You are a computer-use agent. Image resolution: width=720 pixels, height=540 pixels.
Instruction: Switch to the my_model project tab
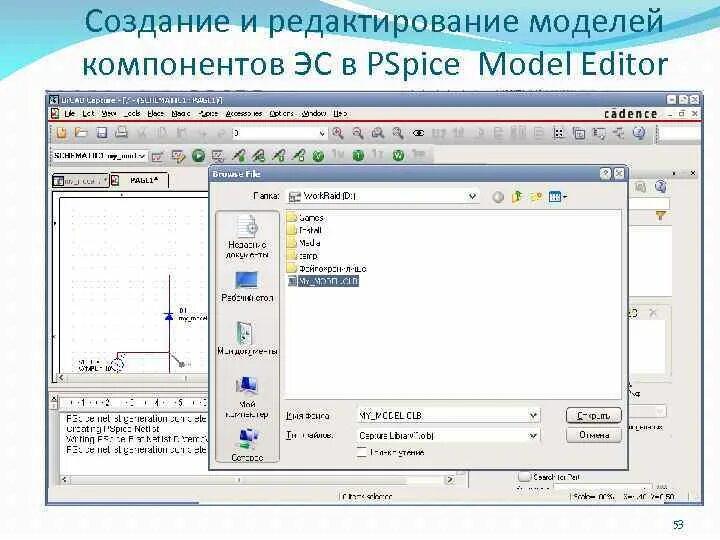click(x=81, y=181)
